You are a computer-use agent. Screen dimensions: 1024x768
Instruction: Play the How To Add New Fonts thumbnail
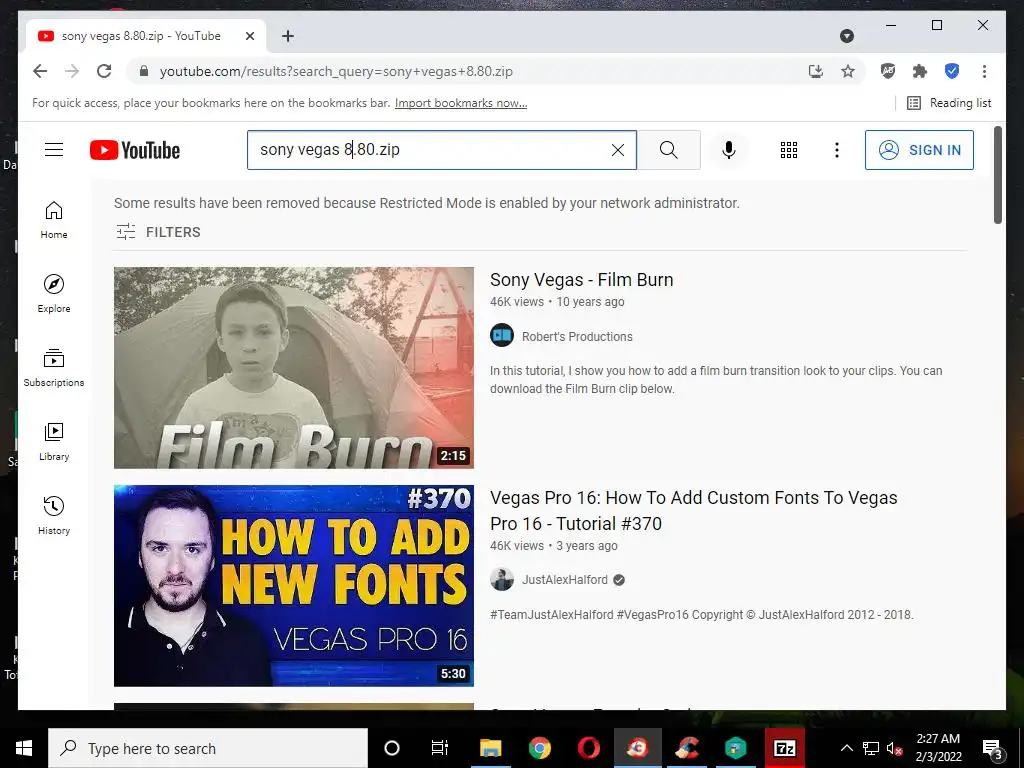(x=294, y=586)
